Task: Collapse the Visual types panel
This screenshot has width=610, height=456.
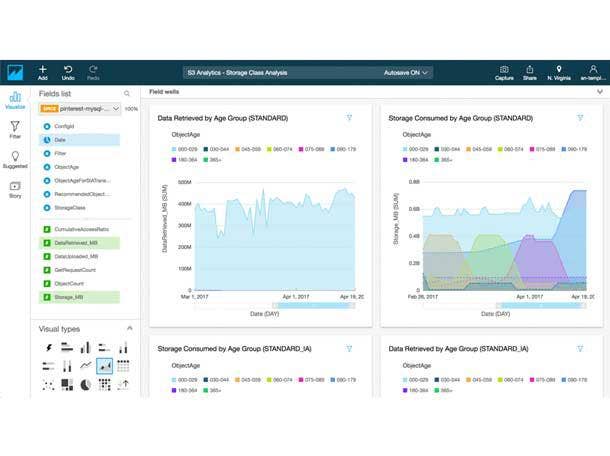Action: 128,329
